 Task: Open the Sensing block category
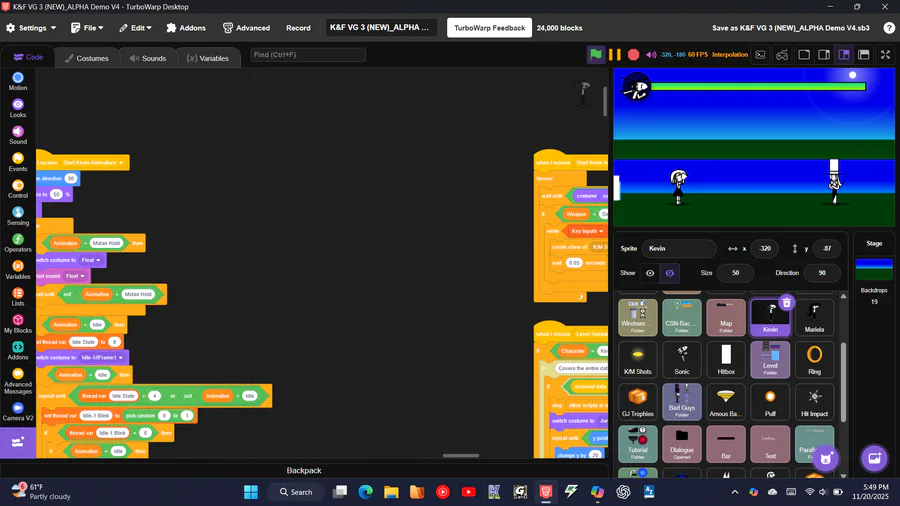tap(18, 216)
